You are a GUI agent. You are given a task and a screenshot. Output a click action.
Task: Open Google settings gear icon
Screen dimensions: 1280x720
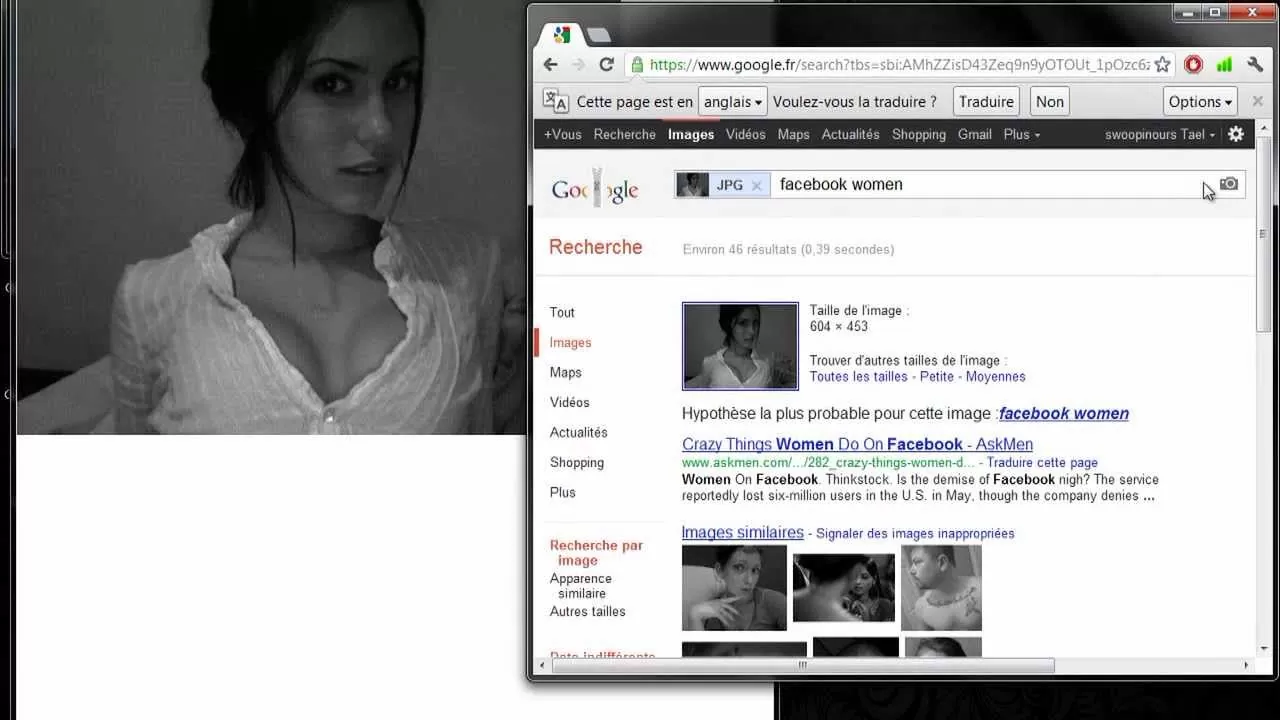coord(1236,134)
